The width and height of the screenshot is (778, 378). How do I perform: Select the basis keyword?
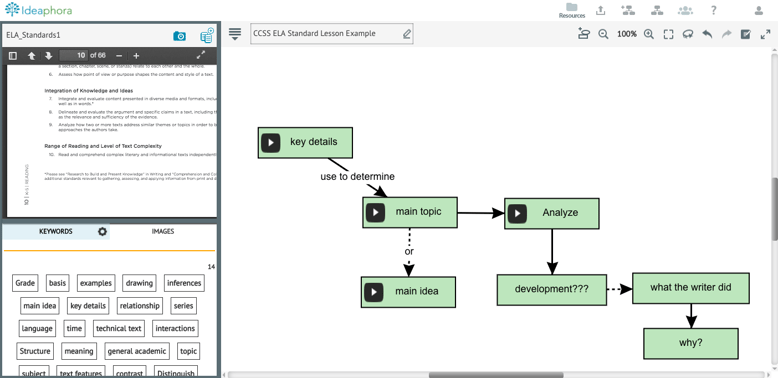(57, 283)
